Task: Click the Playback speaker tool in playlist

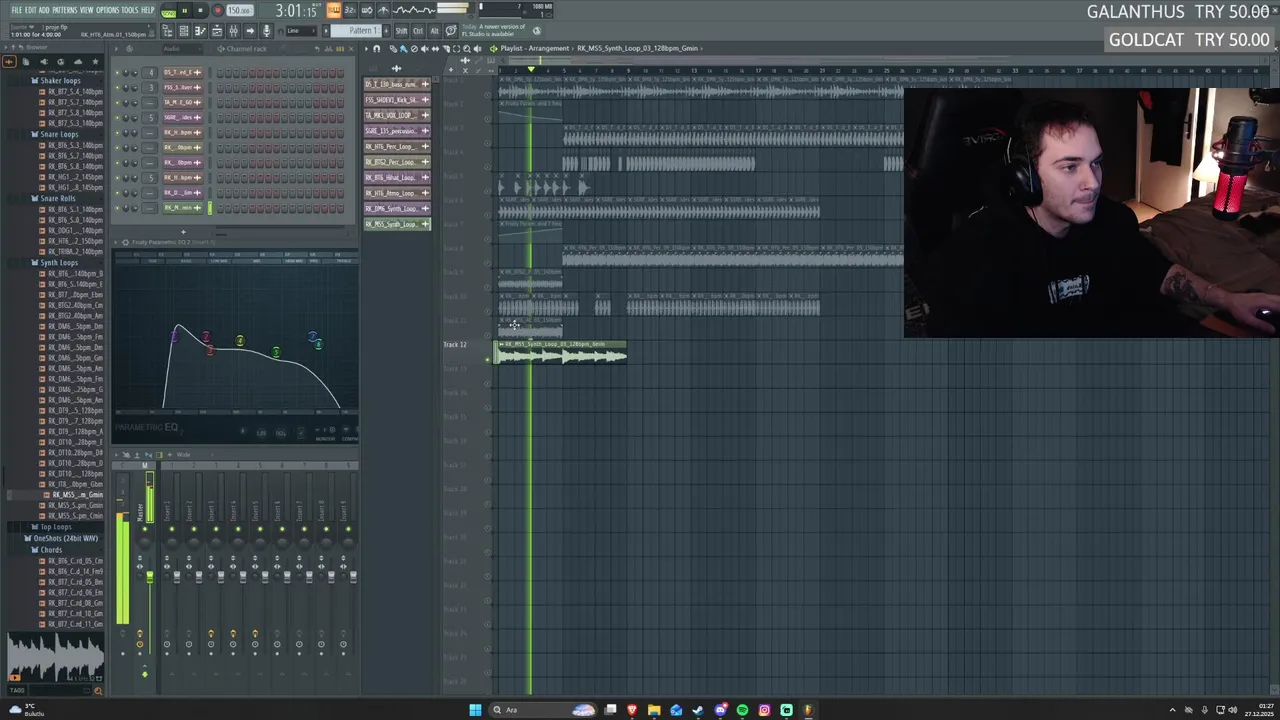Action: [x=477, y=48]
